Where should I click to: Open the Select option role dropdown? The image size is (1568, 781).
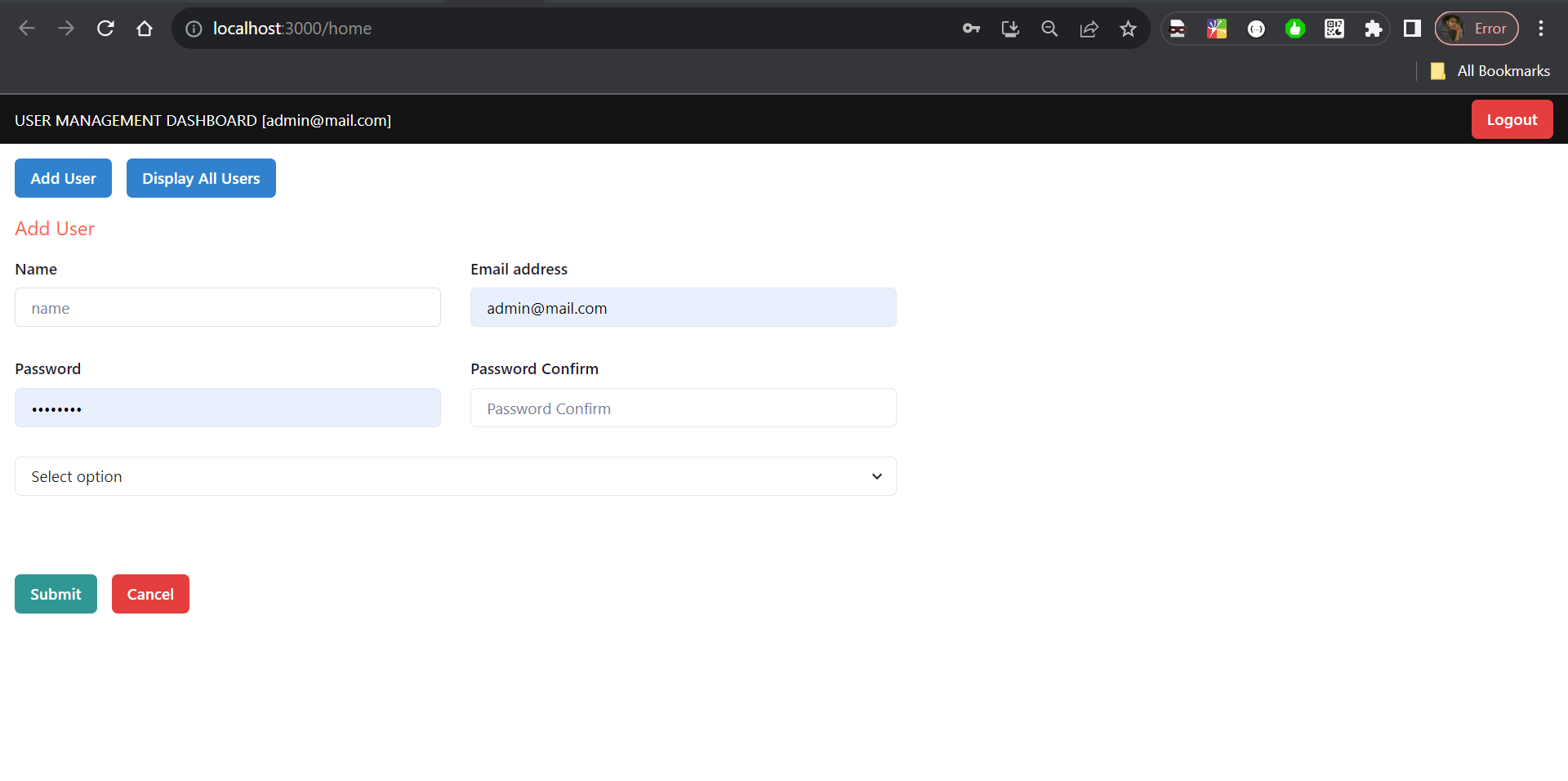click(455, 476)
